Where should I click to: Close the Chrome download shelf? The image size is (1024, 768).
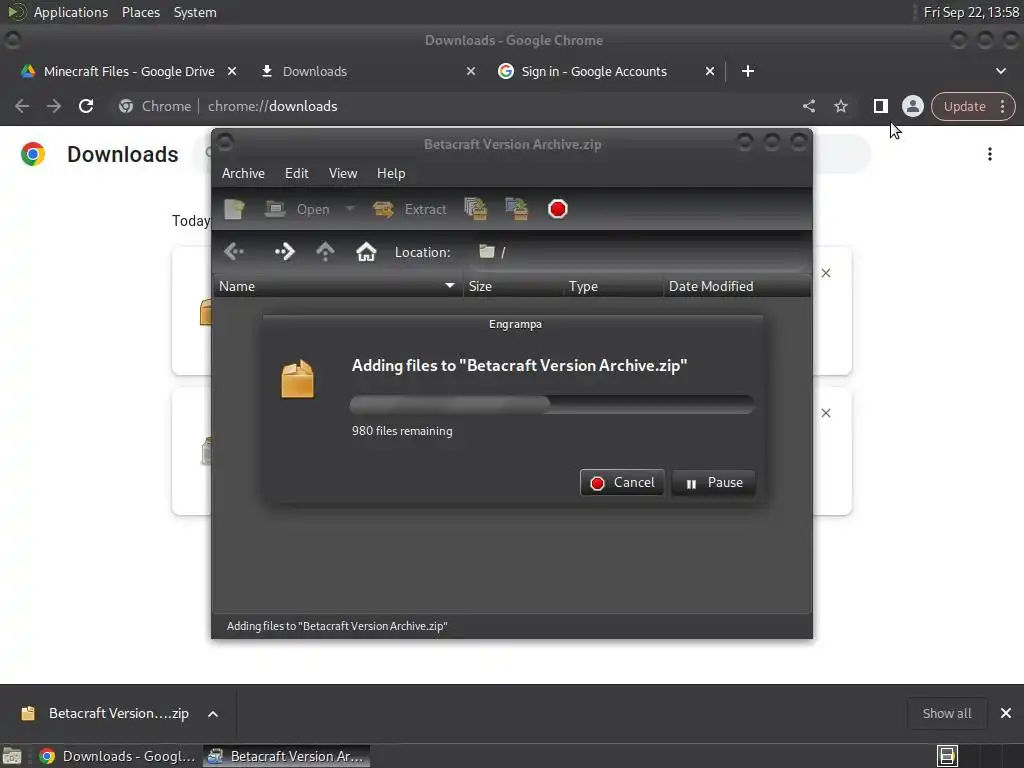pos(1006,713)
